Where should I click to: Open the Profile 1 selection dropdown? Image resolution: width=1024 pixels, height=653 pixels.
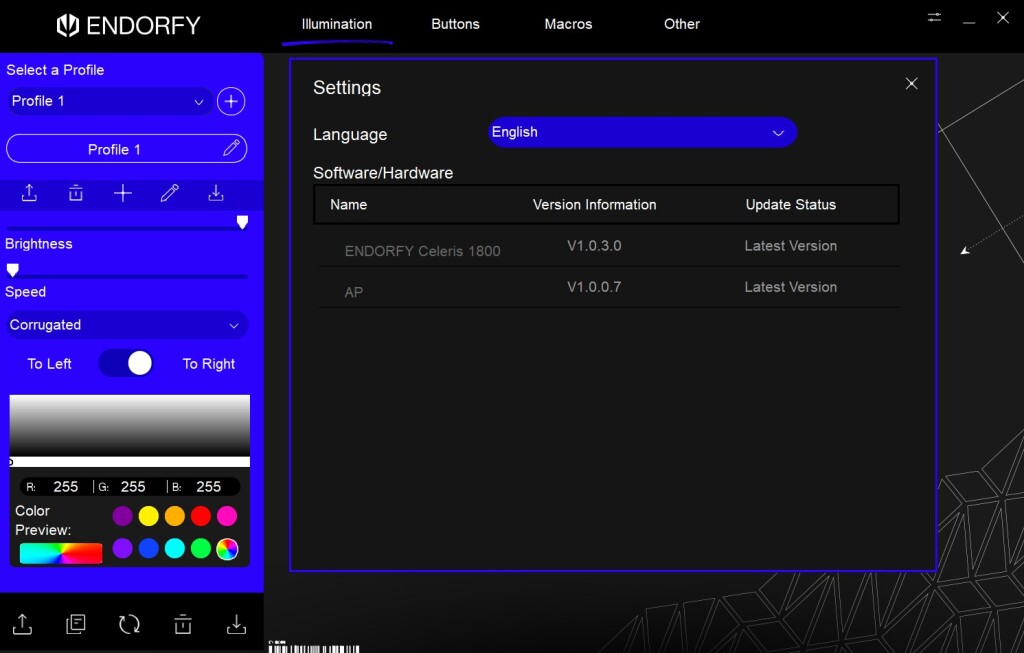click(108, 101)
